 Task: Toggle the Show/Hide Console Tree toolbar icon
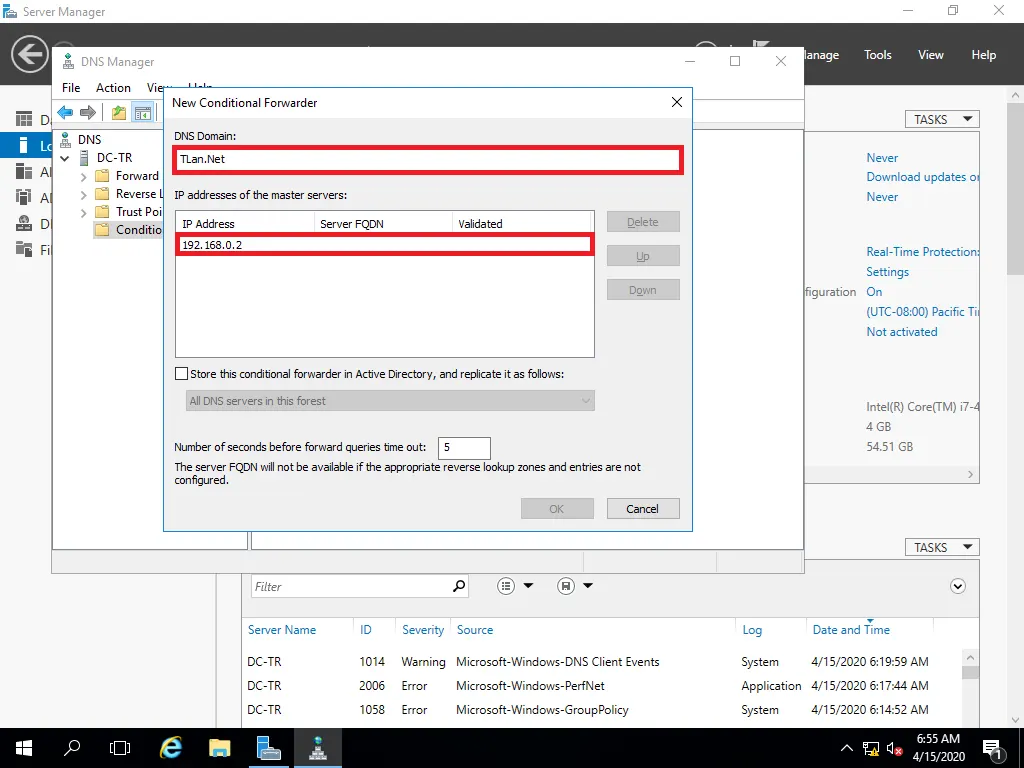click(142, 112)
